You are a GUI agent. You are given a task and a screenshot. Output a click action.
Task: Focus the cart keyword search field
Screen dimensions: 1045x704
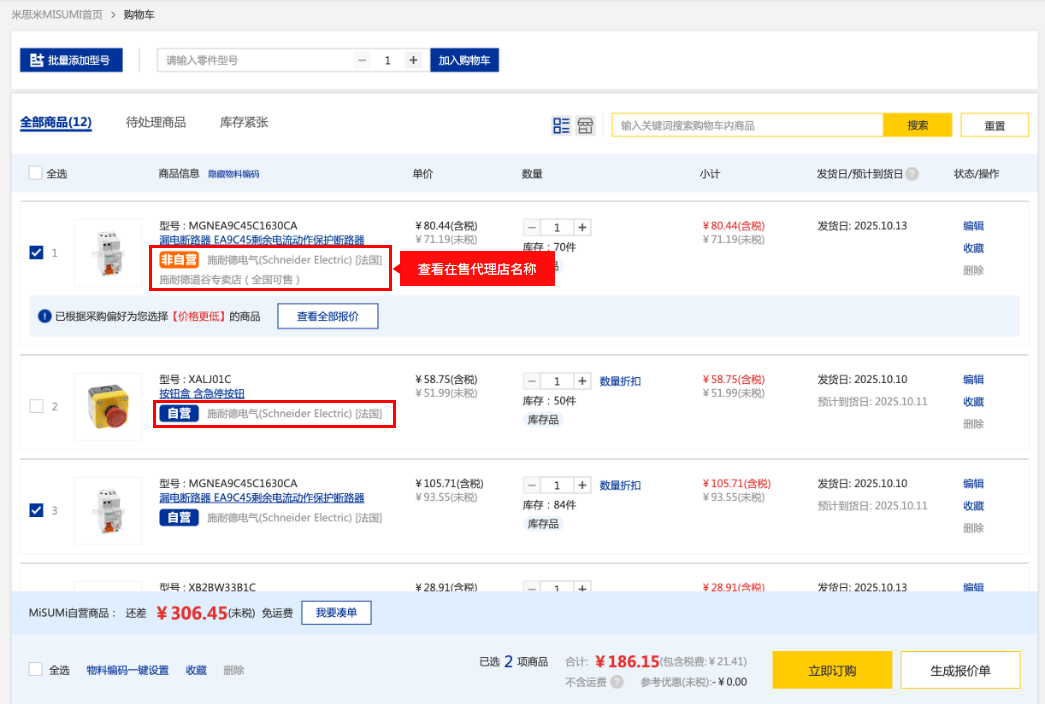click(x=747, y=125)
